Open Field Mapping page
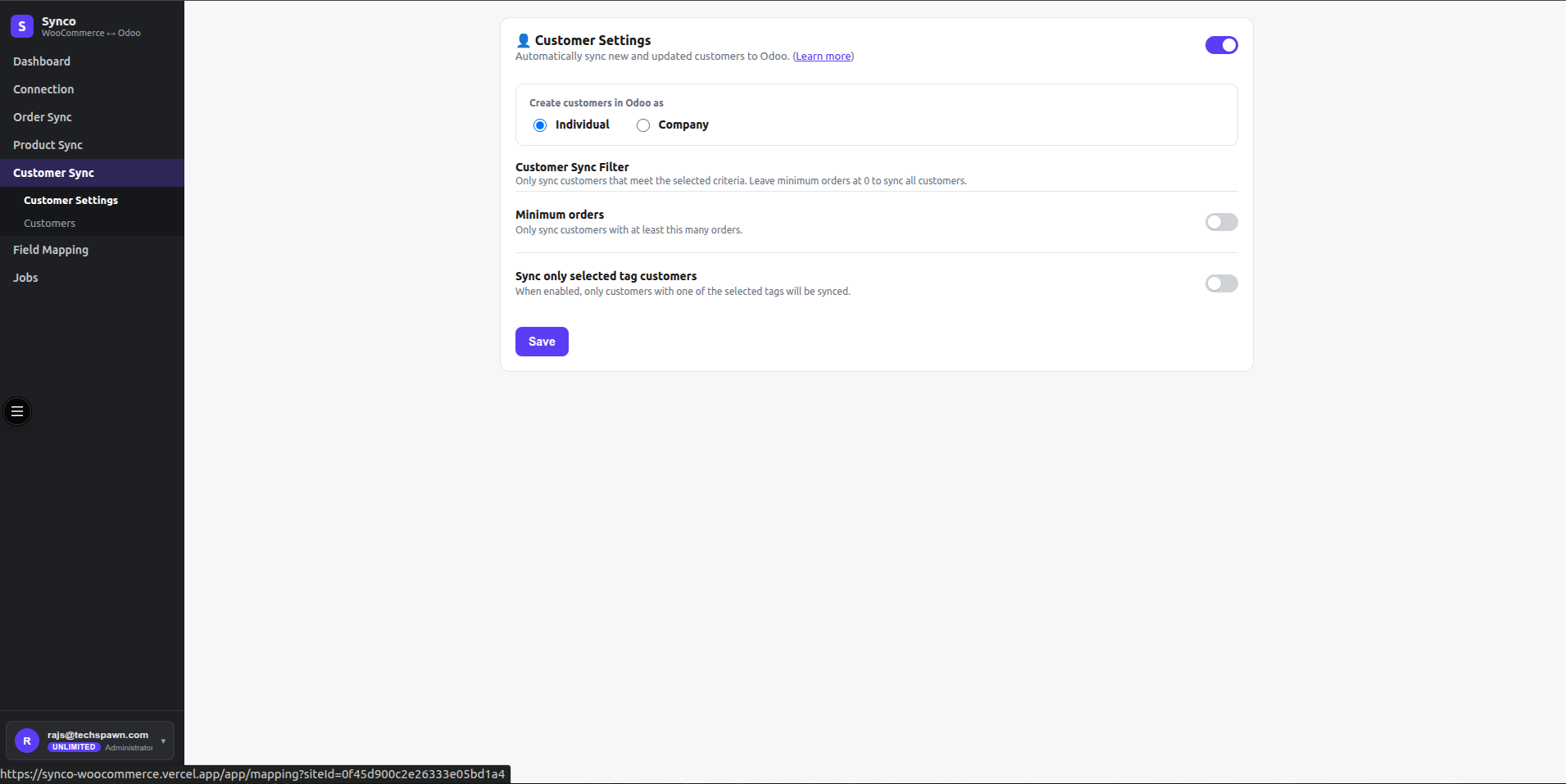 coord(92,250)
